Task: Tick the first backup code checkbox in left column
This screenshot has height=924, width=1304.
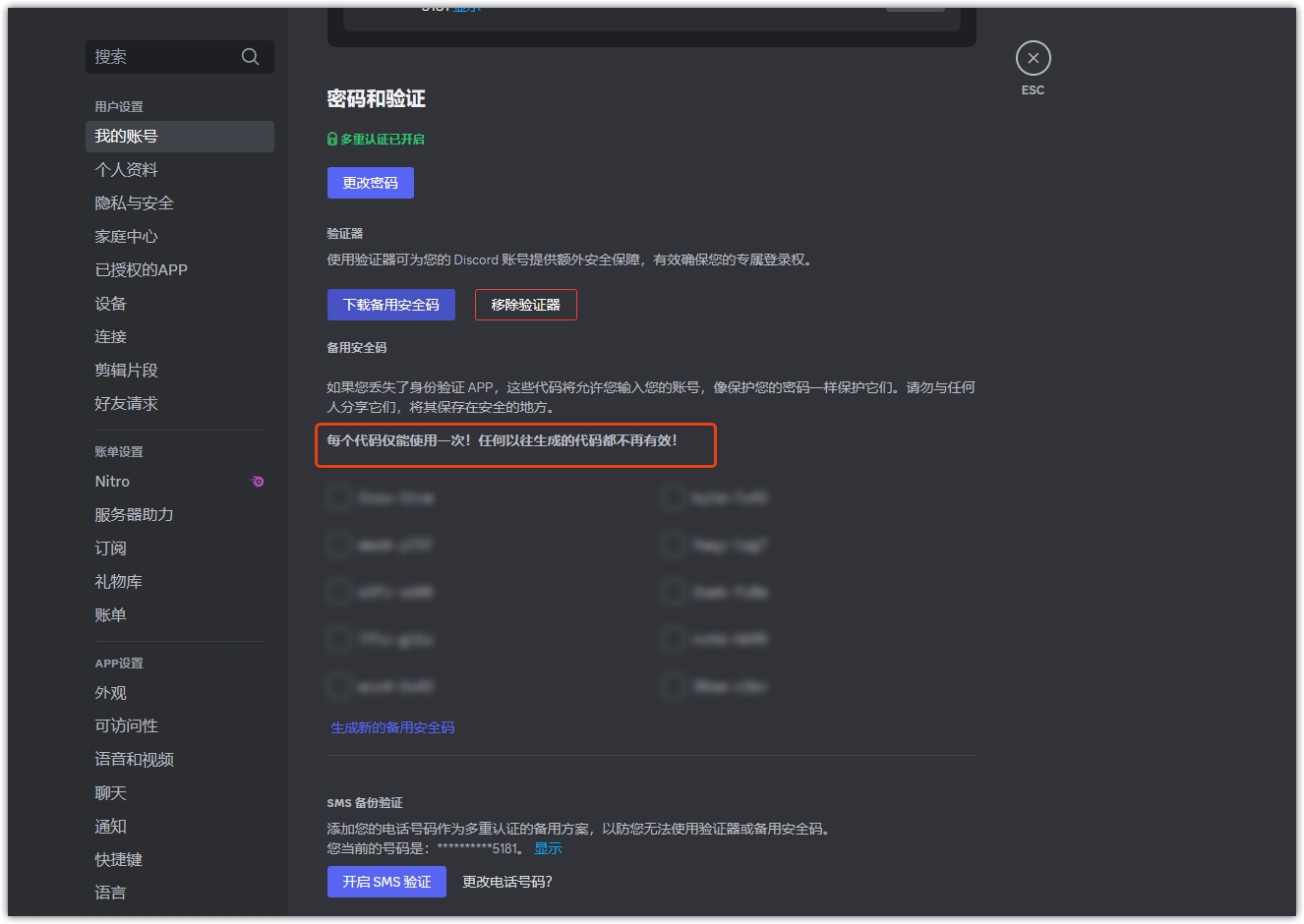Action: coord(339,497)
